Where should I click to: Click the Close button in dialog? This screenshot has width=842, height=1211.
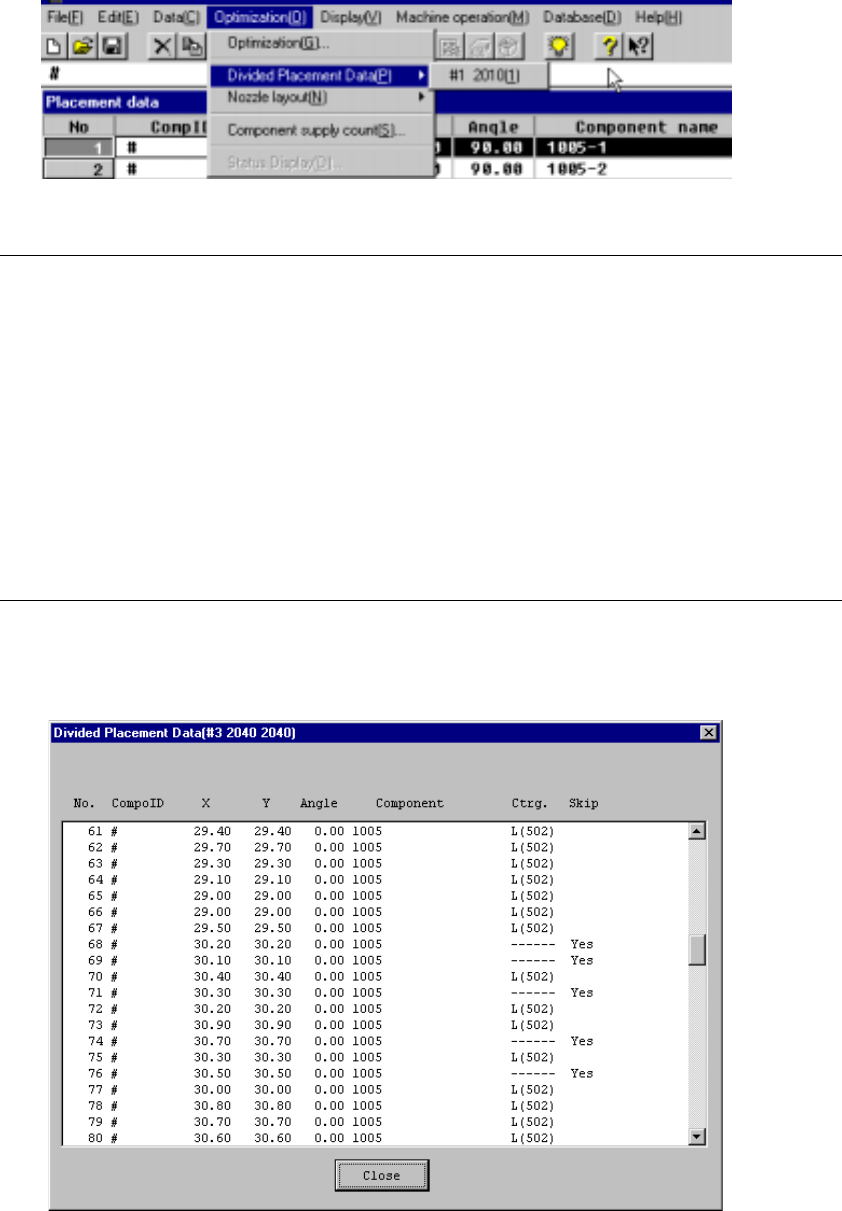(x=382, y=1175)
